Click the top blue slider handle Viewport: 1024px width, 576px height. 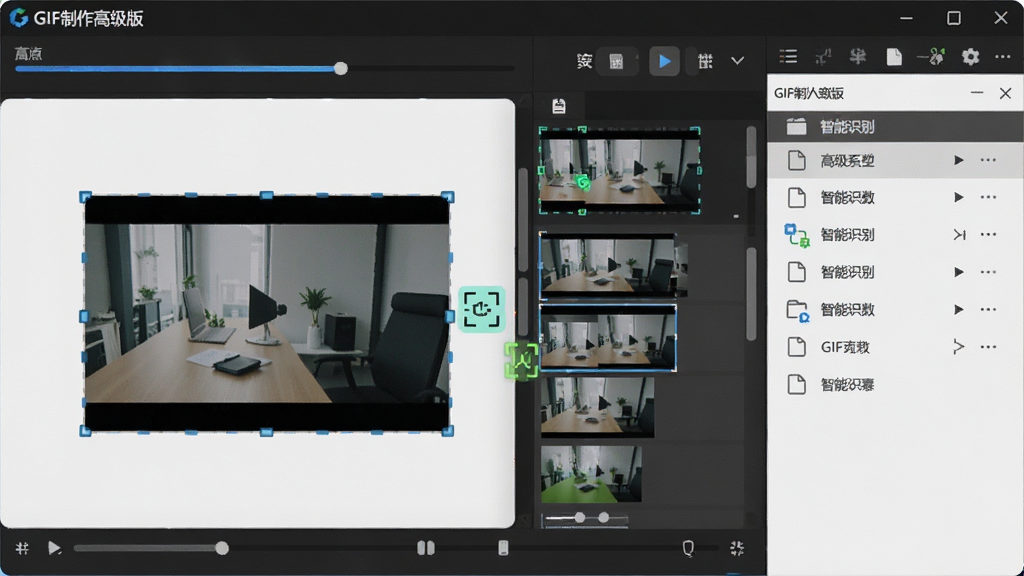pyautogui.click(x=340, y=69)
